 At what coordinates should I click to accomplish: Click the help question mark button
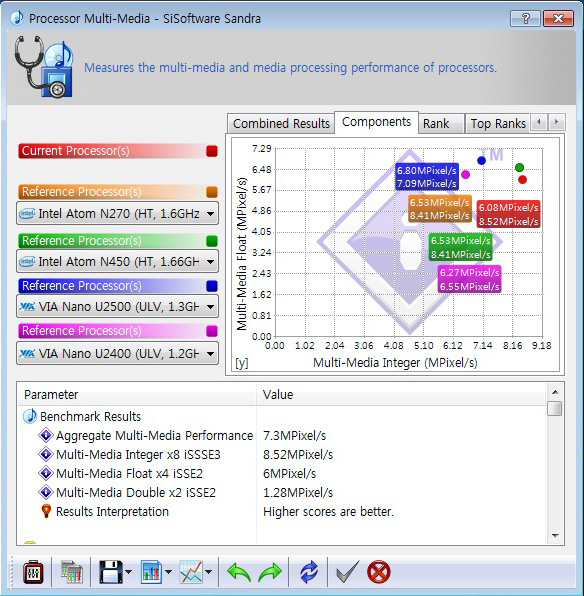(525, 18)
